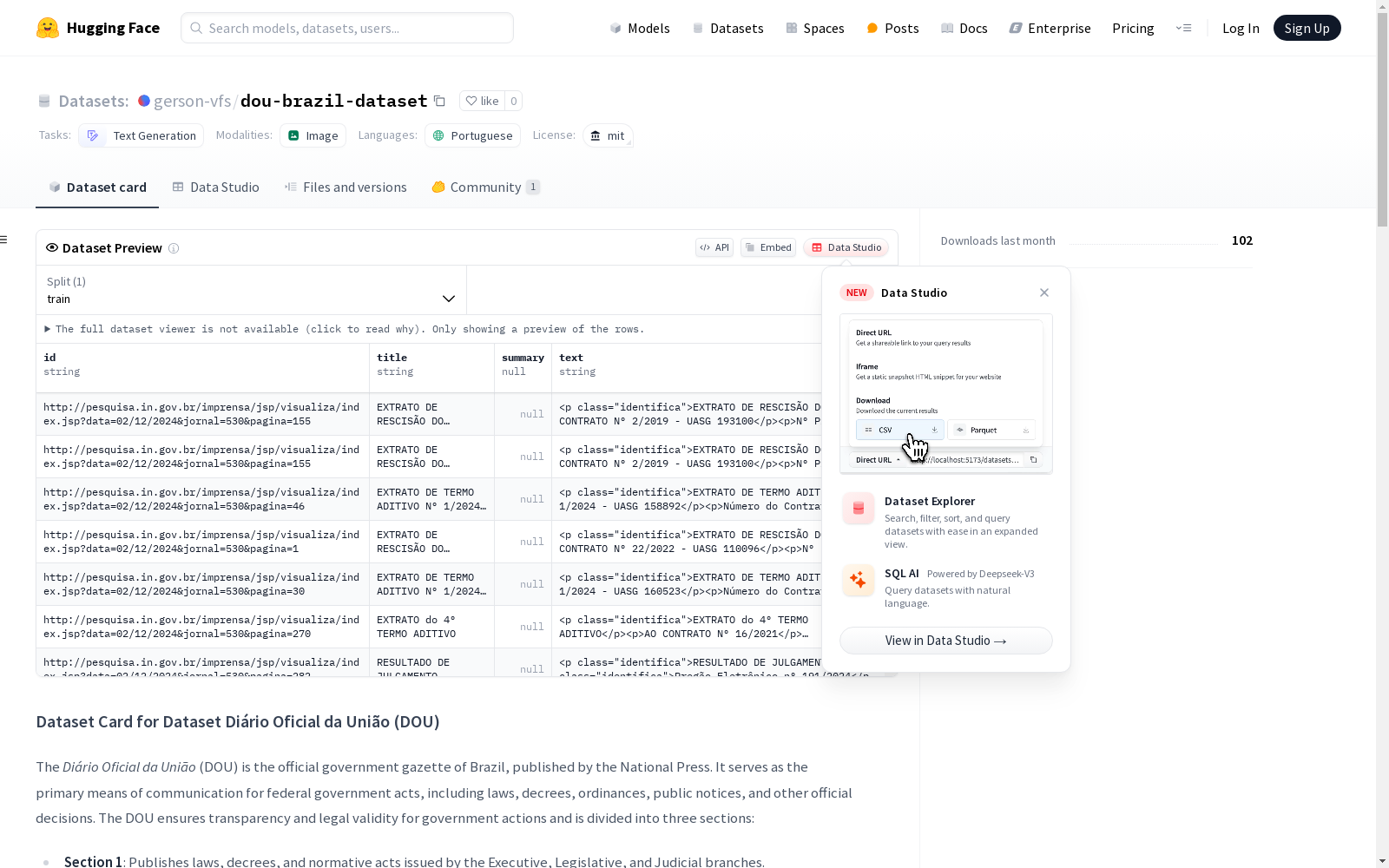This screenshot has height=868, width=1389.
Task: Open the Split train dropdown
Action: click(251, 290)
